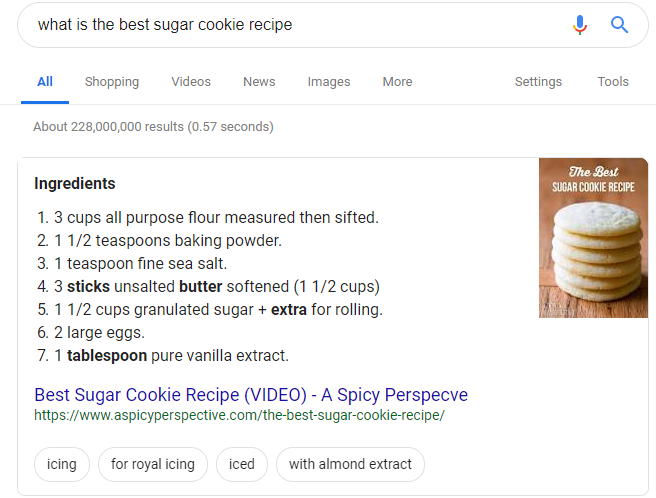656x498 pixels.
Task: View the Images tab
Action: [329, 82]
